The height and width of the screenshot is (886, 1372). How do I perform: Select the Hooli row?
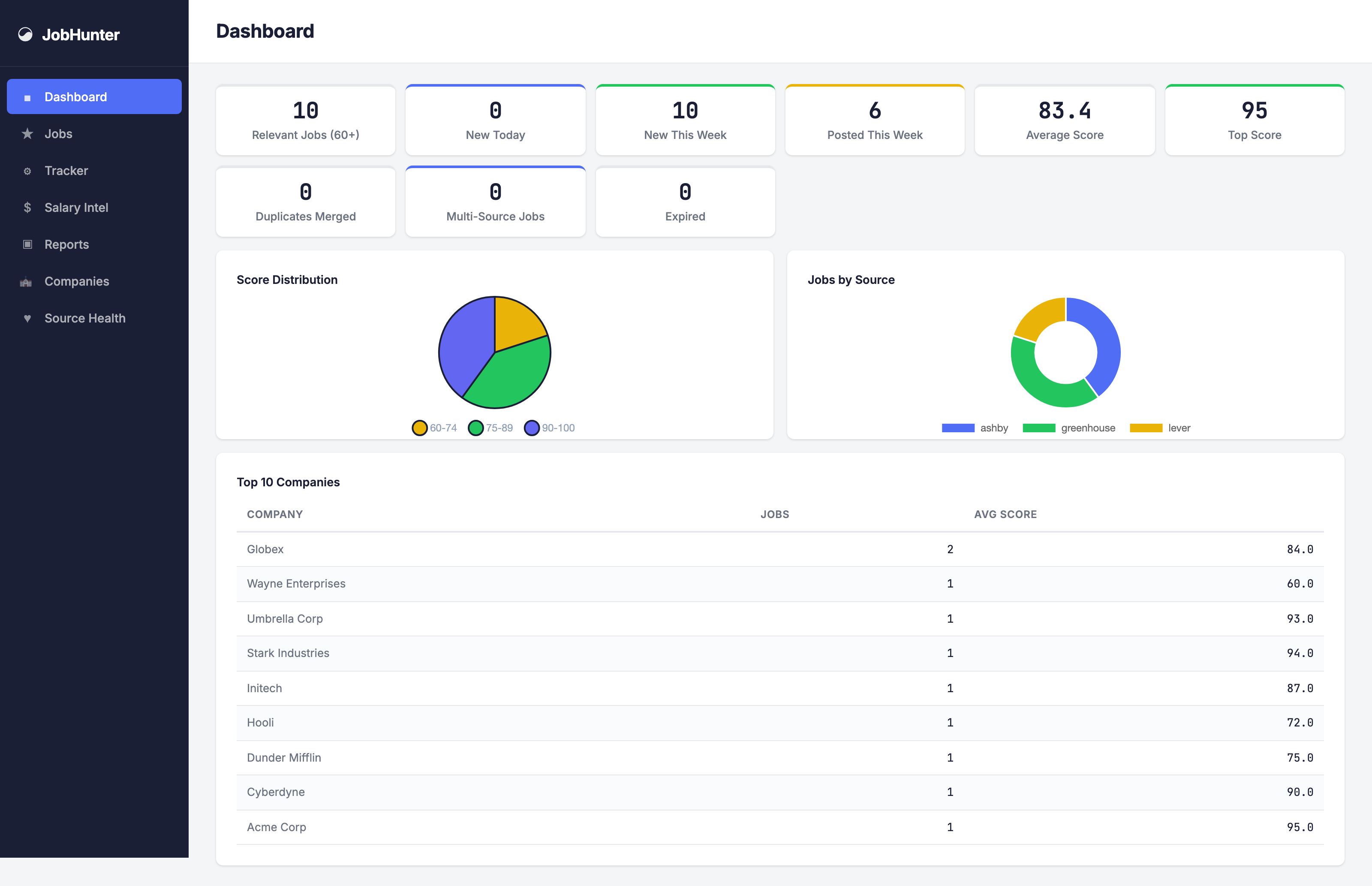(780, 723)
